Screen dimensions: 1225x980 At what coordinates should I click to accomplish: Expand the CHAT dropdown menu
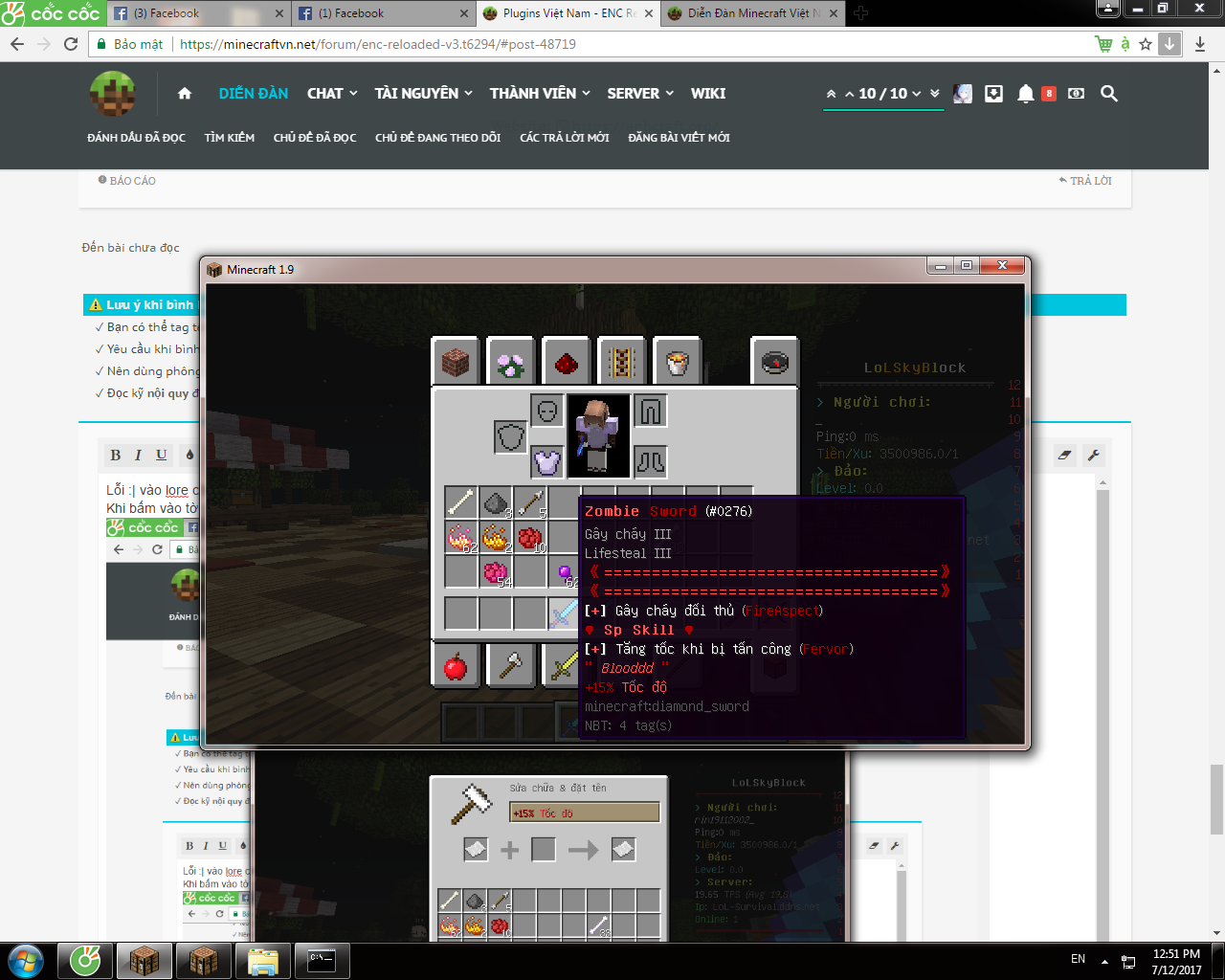point(331,94)
